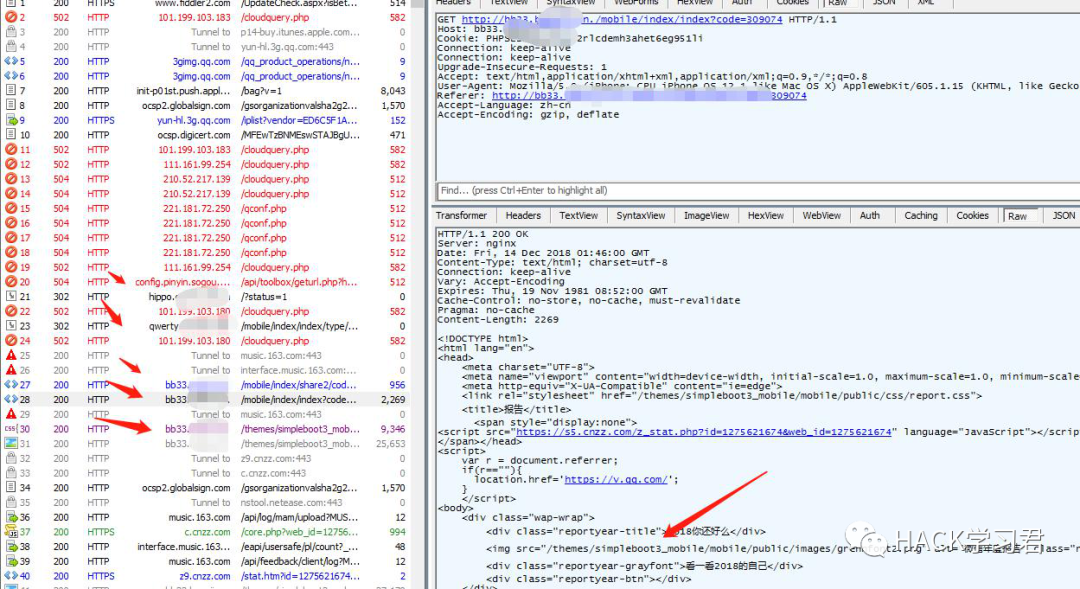The image size is (1080, 589).
Task: Open the https://v.qq.com/ link
Action: (616, 479)
